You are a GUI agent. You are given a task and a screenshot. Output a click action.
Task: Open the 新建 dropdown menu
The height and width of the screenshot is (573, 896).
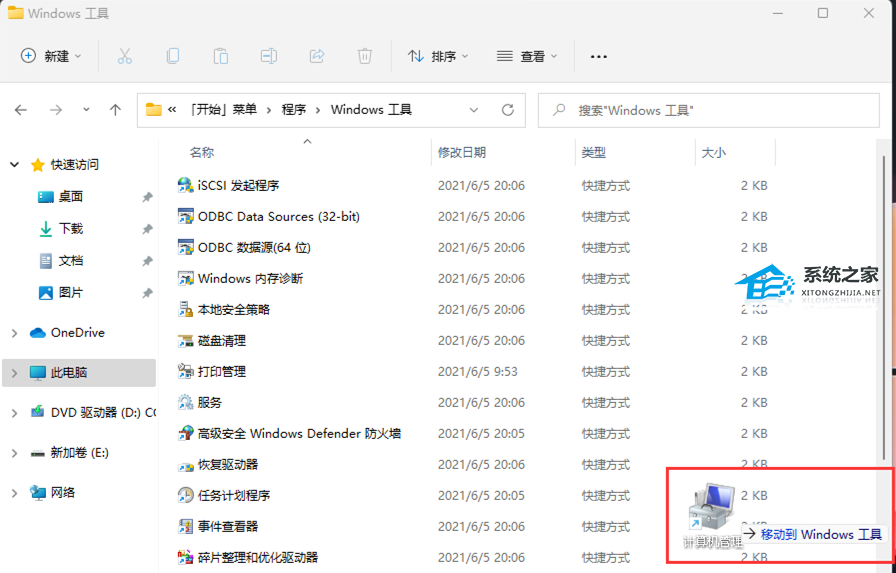click(51, 56)
